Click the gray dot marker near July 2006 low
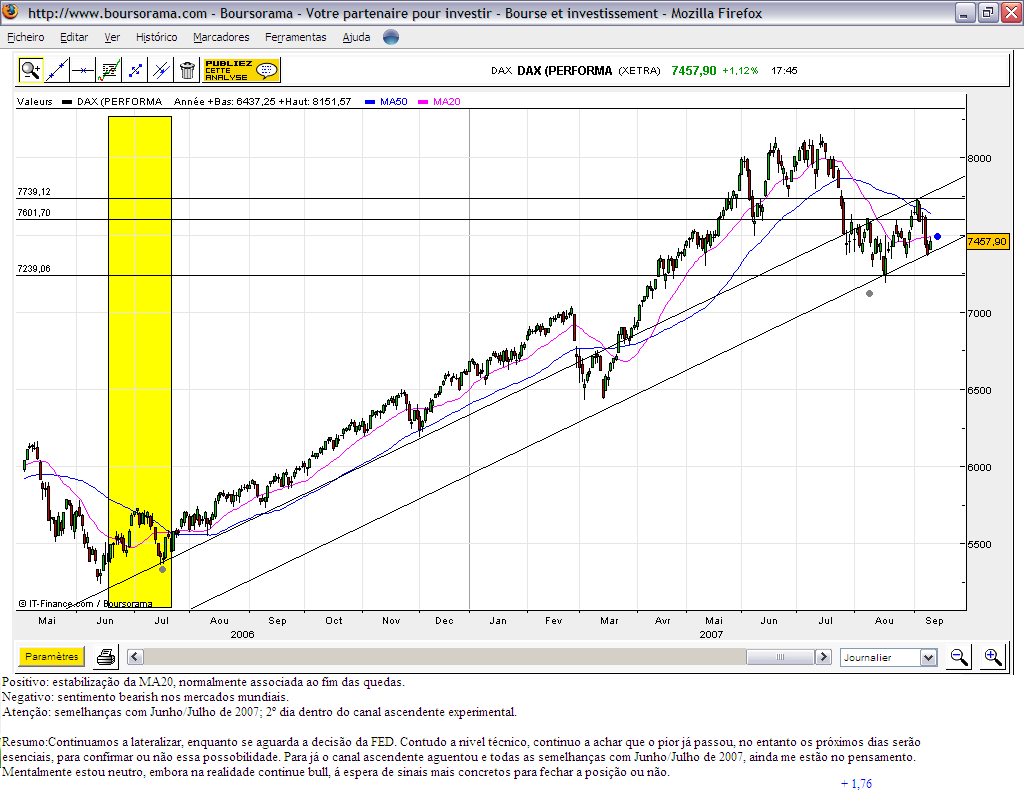Image resolution: width=1024 pixels, height=800 pixels. (x=163, y=569)
